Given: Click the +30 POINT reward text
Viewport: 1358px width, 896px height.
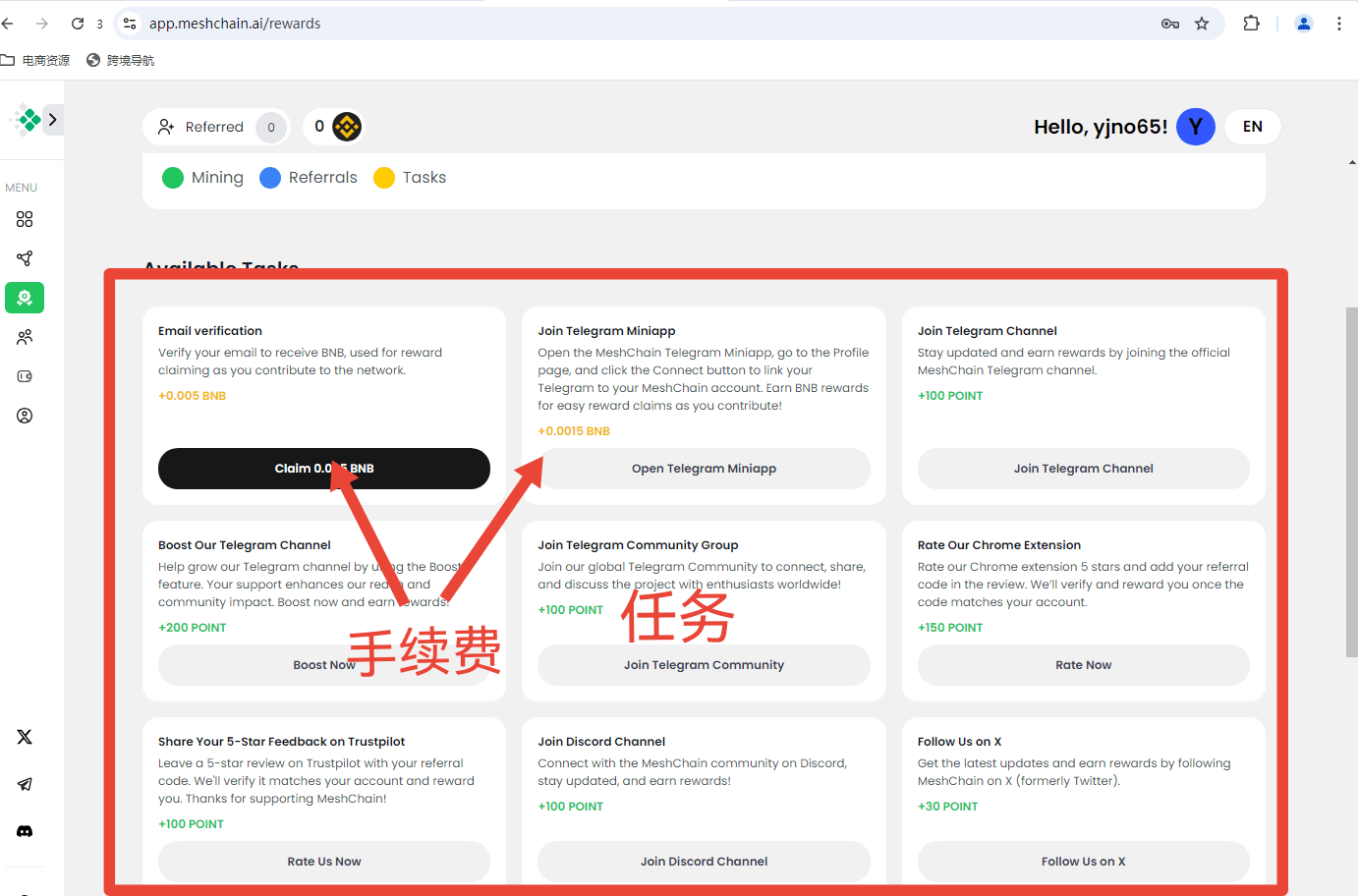Looking at the screenshot, I should coord(948,807).
